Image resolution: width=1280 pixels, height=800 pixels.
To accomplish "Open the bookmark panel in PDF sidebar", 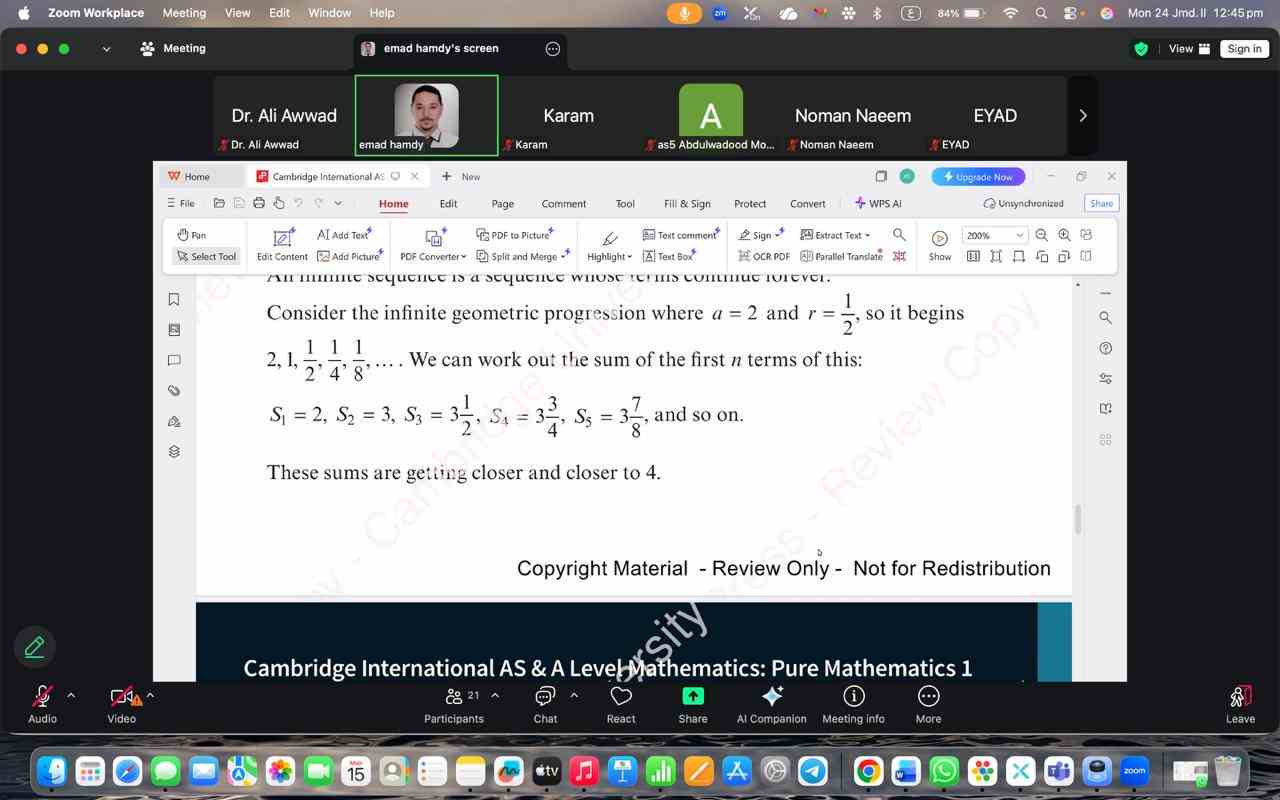I will (174, 299).
